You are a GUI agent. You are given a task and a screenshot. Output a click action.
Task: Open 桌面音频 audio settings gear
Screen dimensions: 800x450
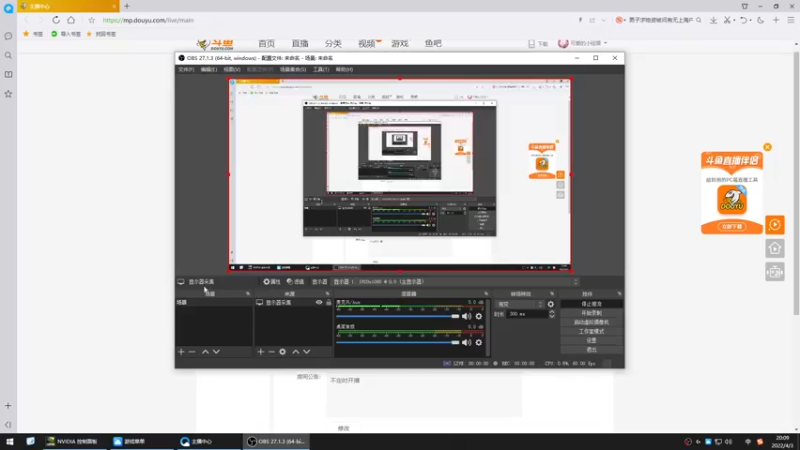tap(479, 342)
